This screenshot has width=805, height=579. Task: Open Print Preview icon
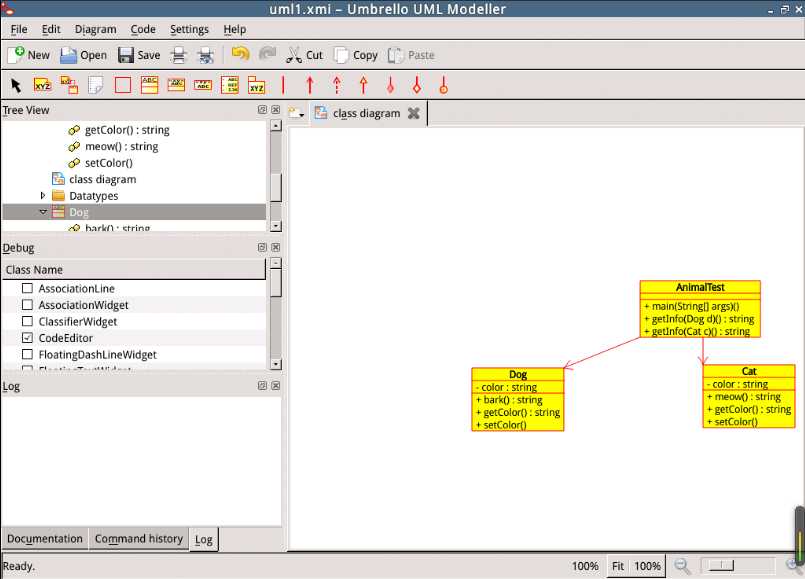point(206,55)
